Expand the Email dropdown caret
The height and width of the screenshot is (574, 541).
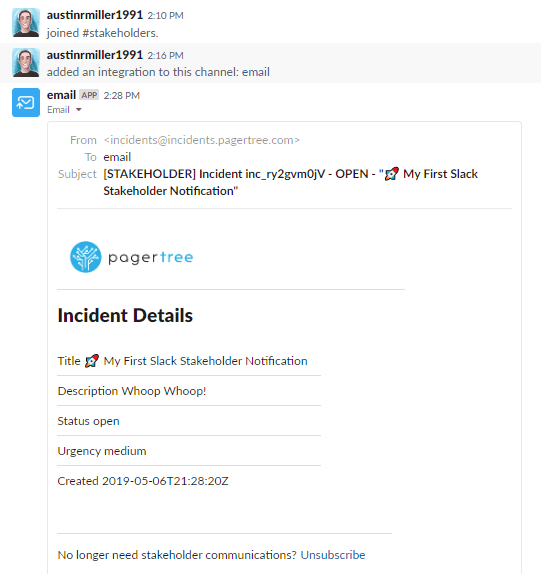pos(79,109)
